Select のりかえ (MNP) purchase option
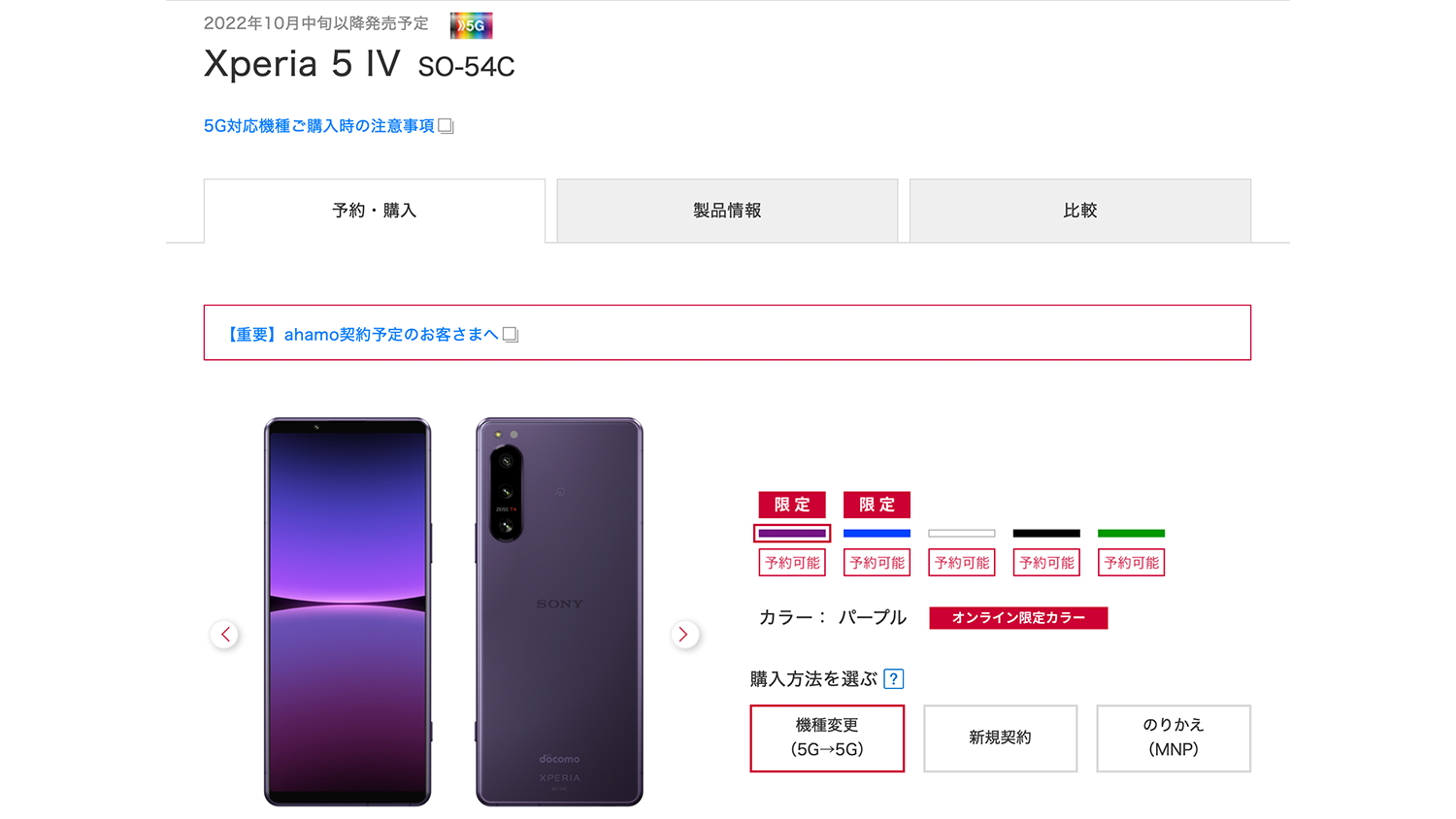The height and width of the screenshot is (819, 1456). pyautogui.click(x=1174, y=738)
